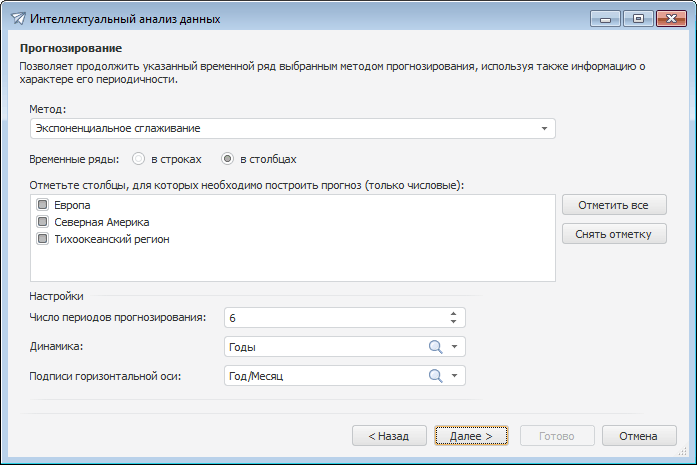Go back with '< Назад' button
Viewport: 697px width, 465px height.
click(x=389, y=436)
